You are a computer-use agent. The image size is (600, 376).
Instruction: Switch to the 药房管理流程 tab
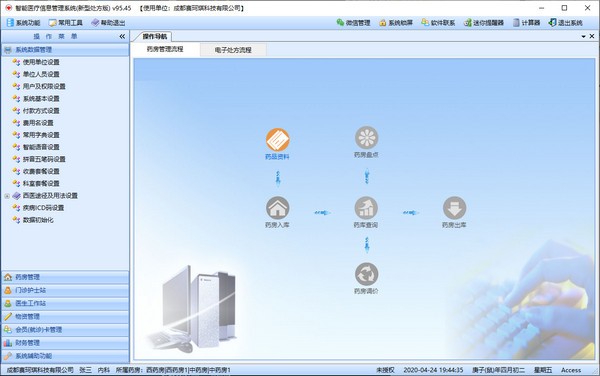tap(165, 49)
